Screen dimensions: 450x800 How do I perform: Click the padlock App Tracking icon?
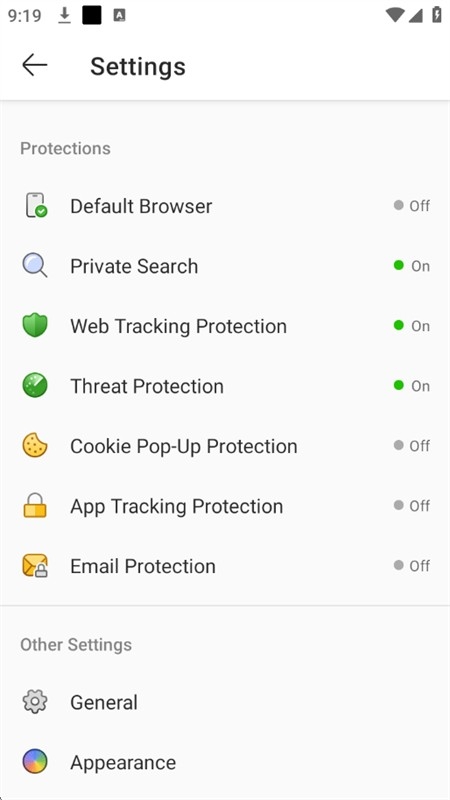(35, 506)
